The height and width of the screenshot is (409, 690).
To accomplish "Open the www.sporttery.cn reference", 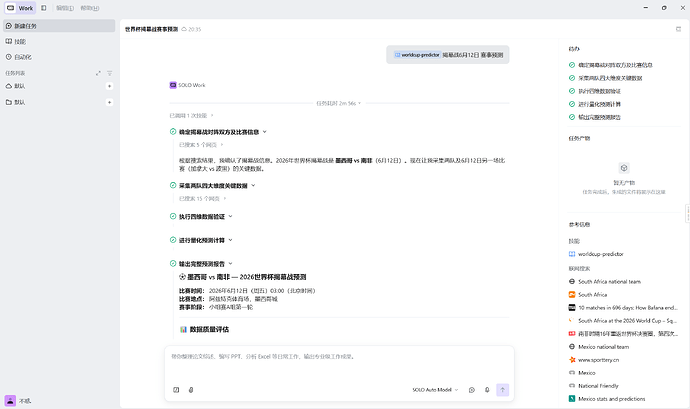I will tap(594, 360).
